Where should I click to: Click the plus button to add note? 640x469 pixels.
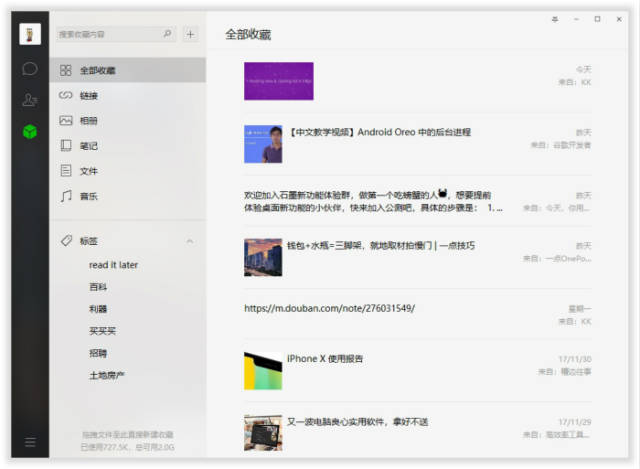click(x=190, y=34)
